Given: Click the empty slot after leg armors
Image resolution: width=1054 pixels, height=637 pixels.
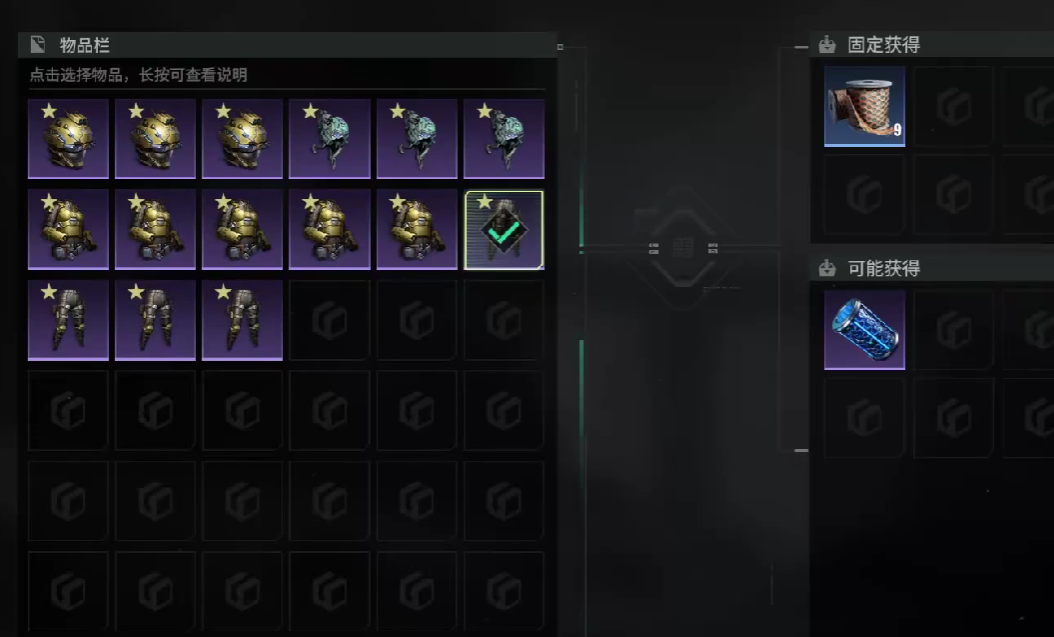Looking at the screenshot, I should point(329,321).
